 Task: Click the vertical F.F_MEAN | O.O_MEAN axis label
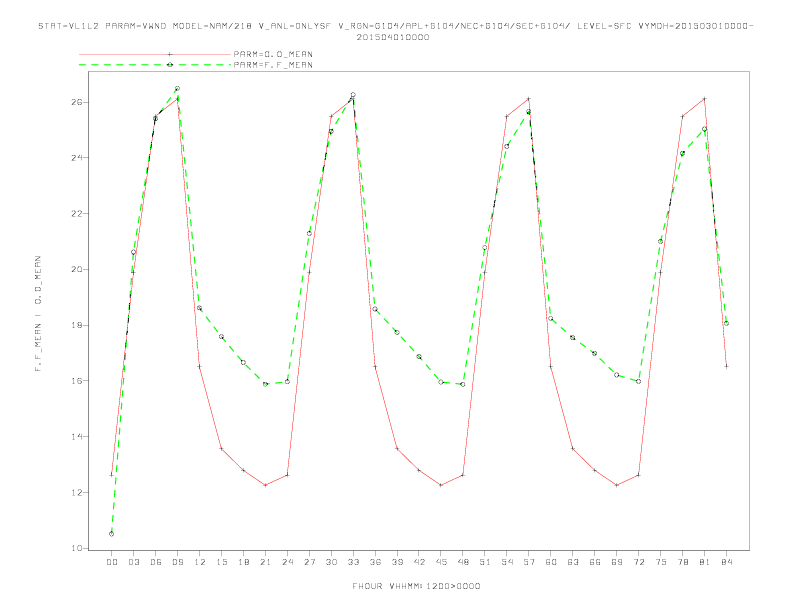click(x=38, y=314)
